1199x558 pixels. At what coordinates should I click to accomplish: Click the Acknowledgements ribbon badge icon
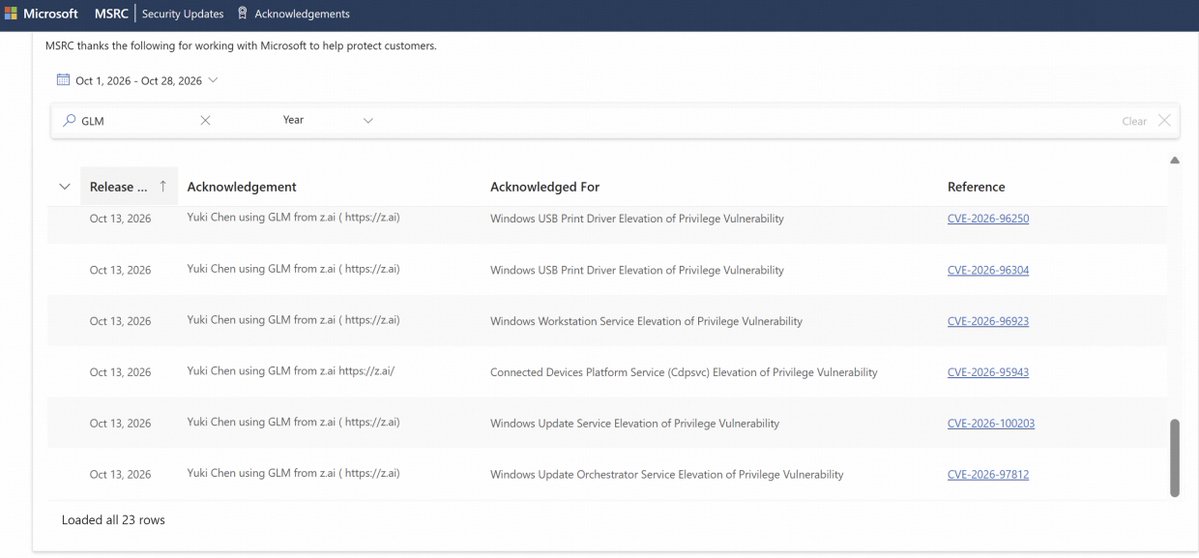(x=242, y=13)
